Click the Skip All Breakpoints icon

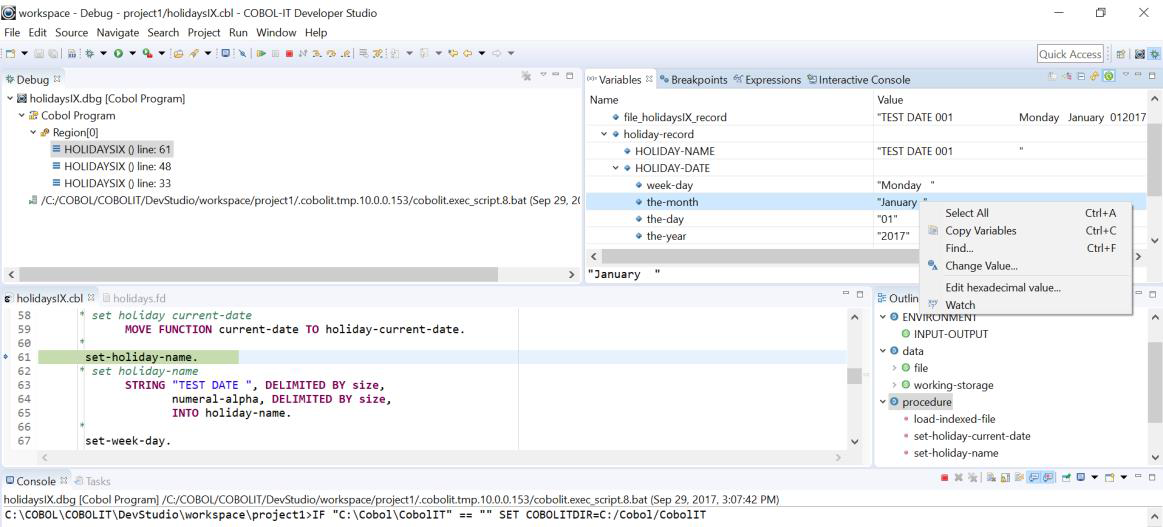pos(243,53)
